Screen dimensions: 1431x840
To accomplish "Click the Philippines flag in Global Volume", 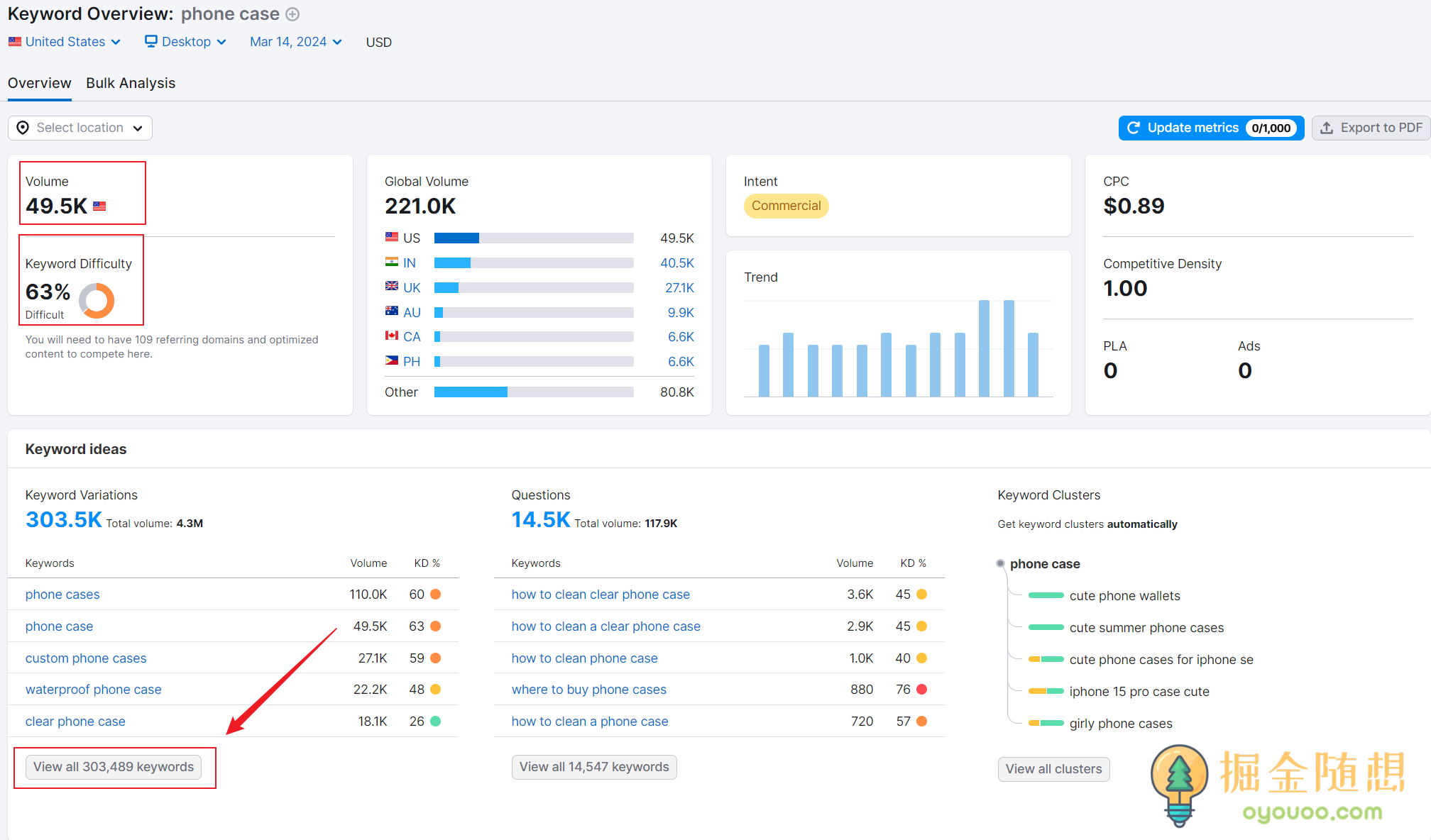I will 392,361.
